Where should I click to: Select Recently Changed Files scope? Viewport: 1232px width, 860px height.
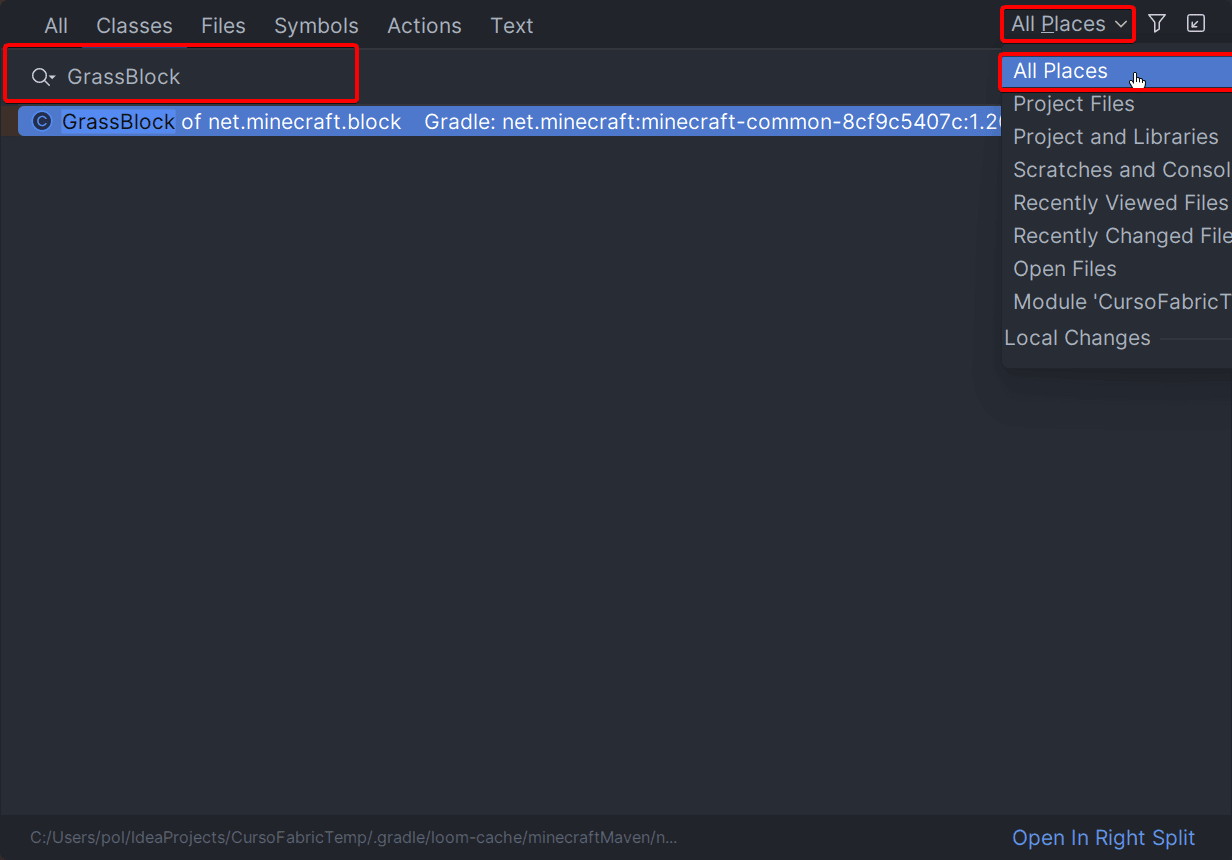(1116, 236)
